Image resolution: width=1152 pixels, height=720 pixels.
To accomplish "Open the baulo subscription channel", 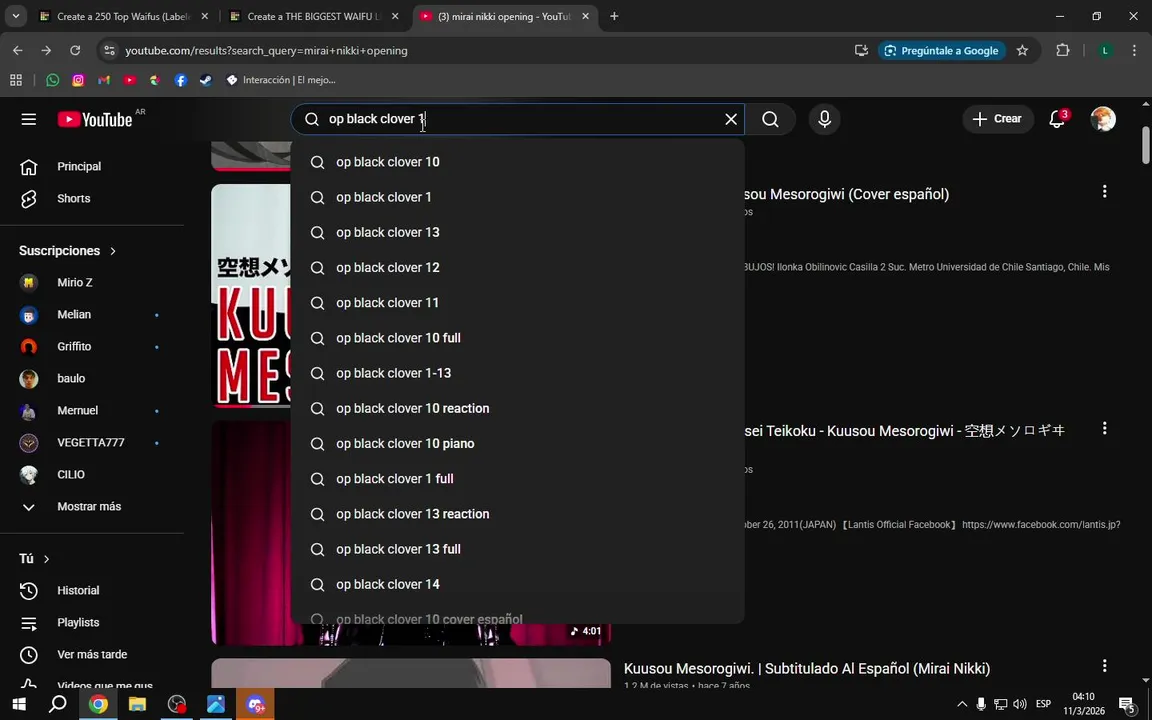I will (x=92, y=378).
